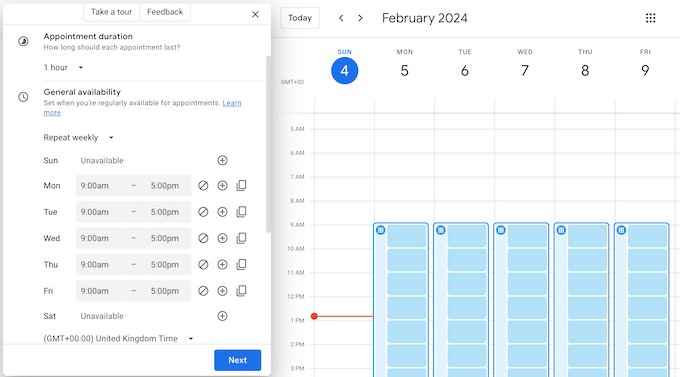Screen dimensions: 680x377
Task: Select Wednesday 7 date header
Action: click(x=525, y=70)
